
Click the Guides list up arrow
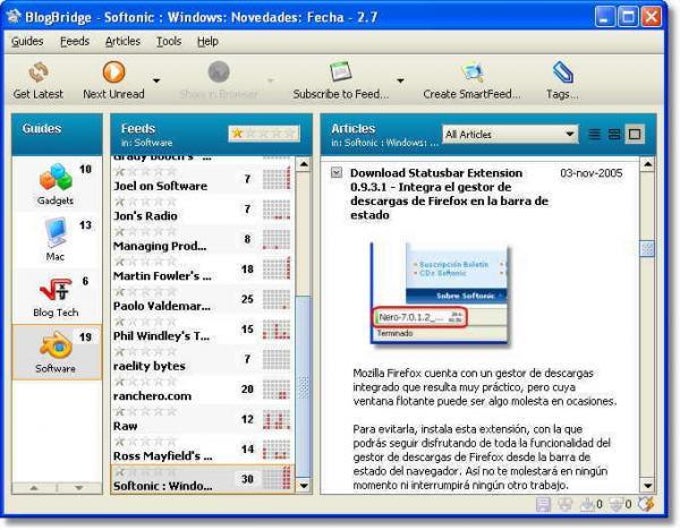coord(34,488)
